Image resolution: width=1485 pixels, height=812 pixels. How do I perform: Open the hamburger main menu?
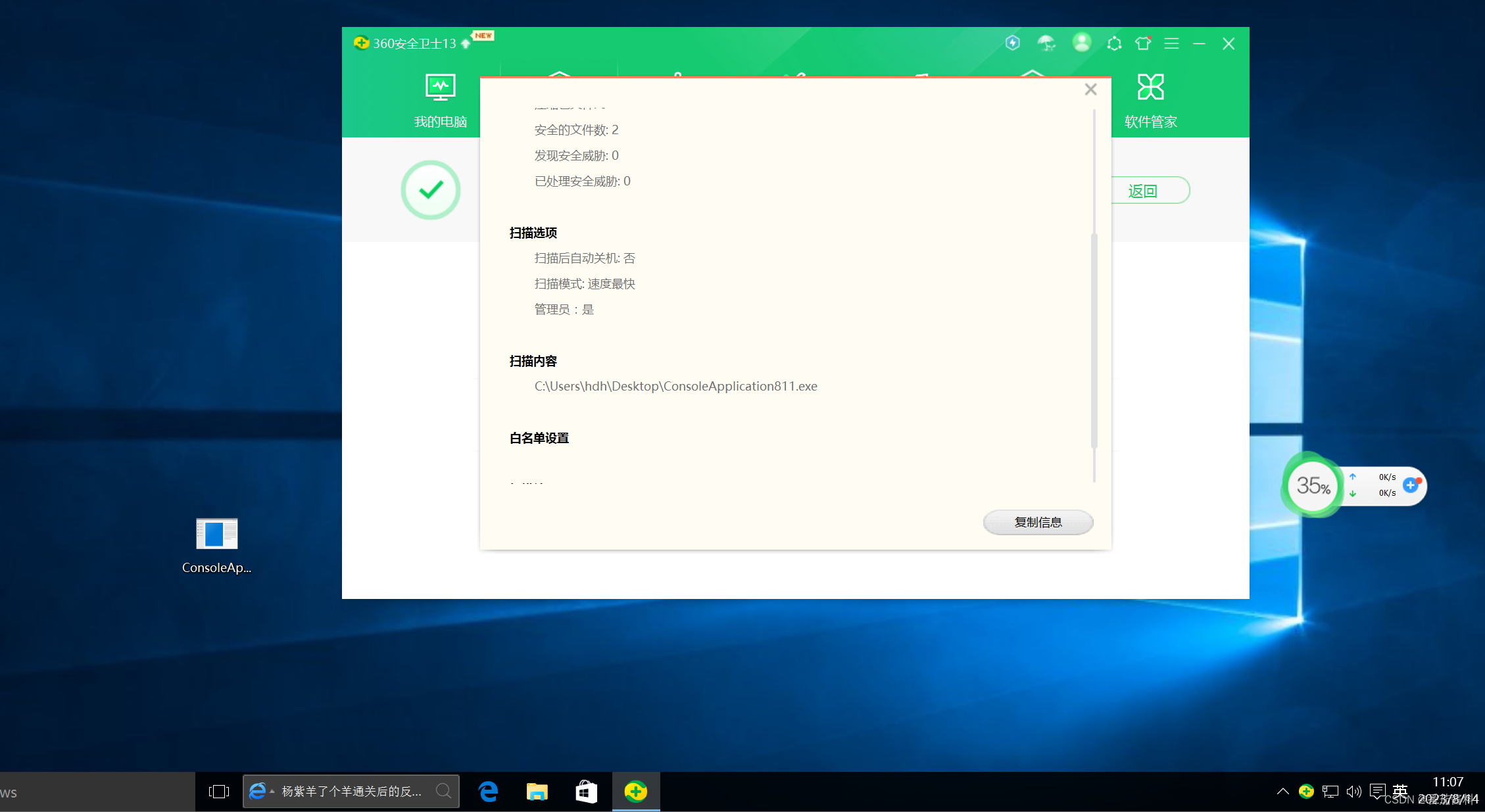click(x=1171, y=43)
